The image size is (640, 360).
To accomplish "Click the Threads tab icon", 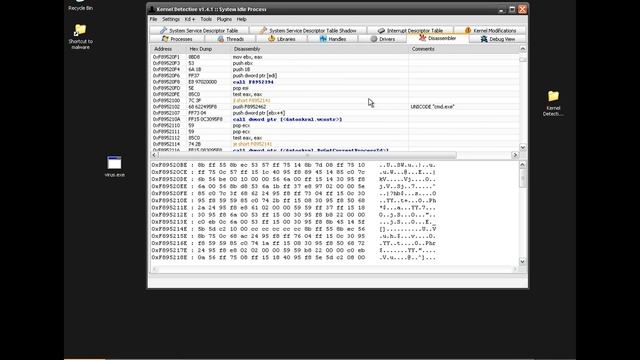I will (221, 39).
